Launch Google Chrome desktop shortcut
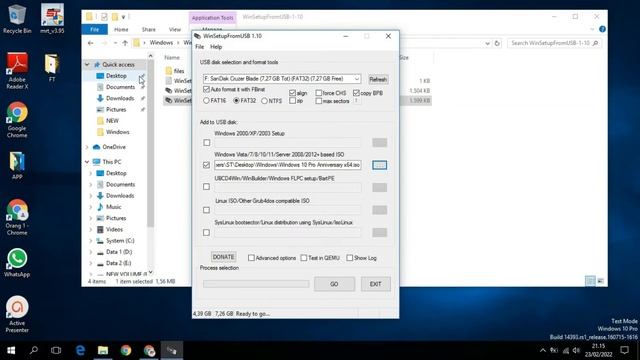Image resolution: width=640 pixels, height=360 pixels. coord(17,120)
